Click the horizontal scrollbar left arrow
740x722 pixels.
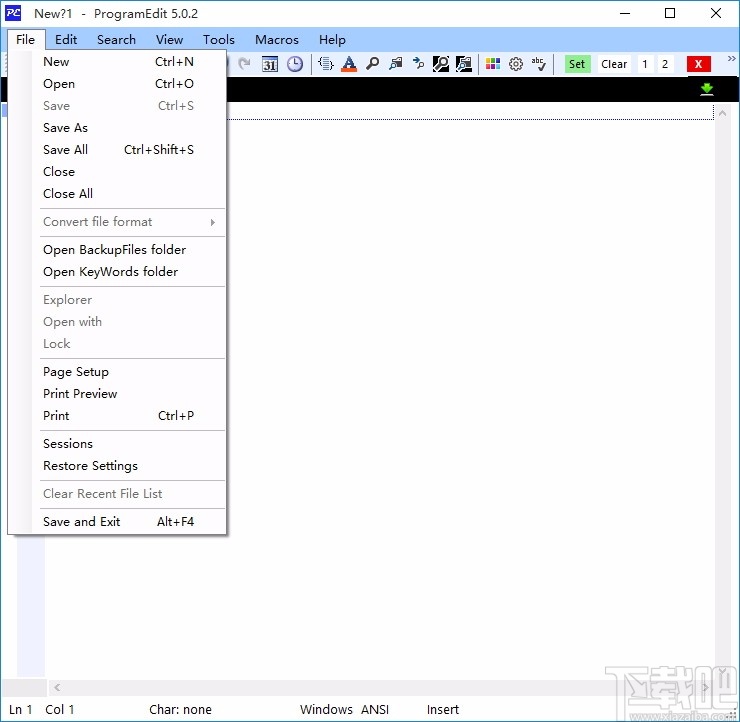tap(57, 688)
